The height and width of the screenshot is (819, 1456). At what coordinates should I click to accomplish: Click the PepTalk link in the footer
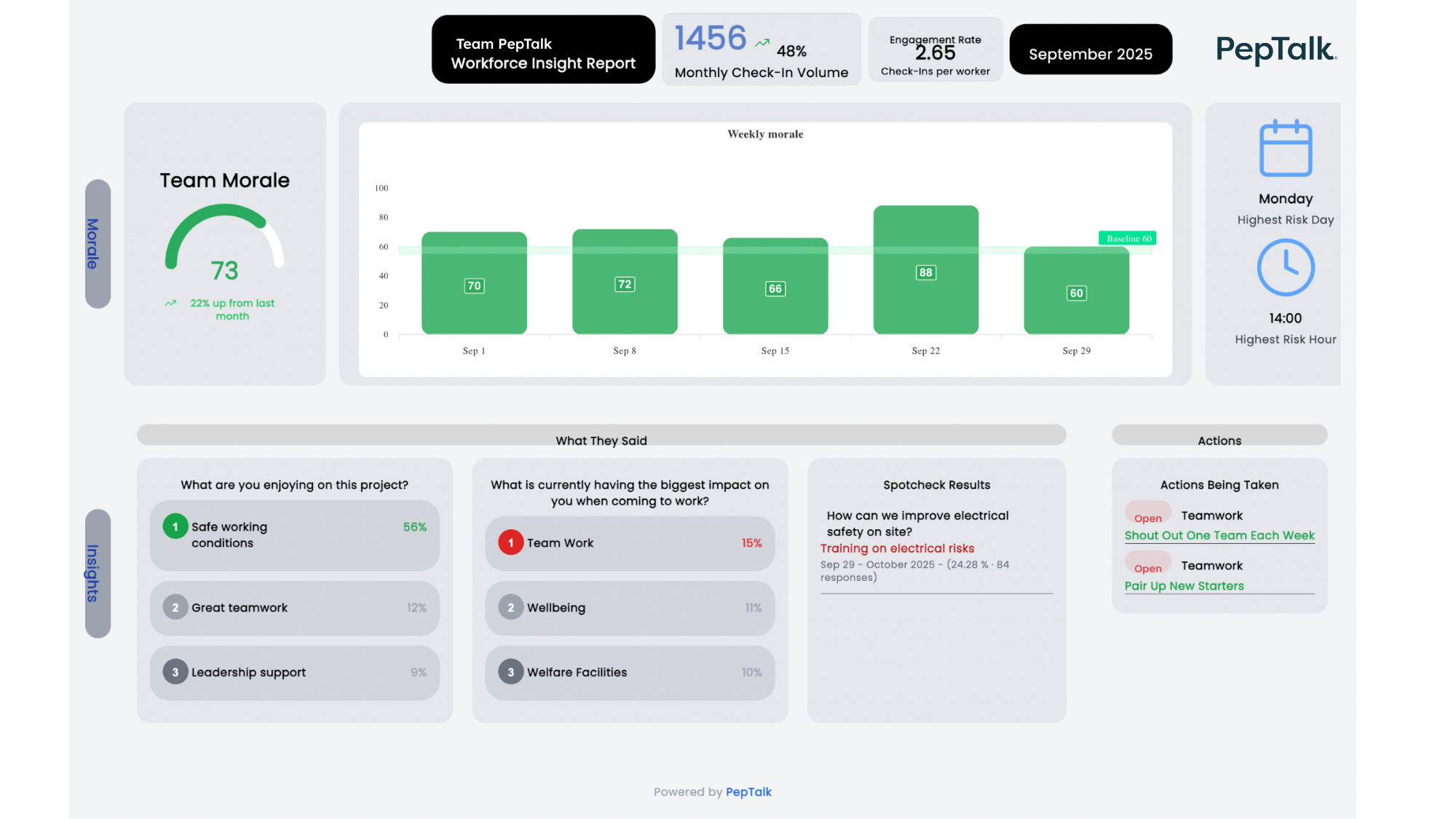748,792
